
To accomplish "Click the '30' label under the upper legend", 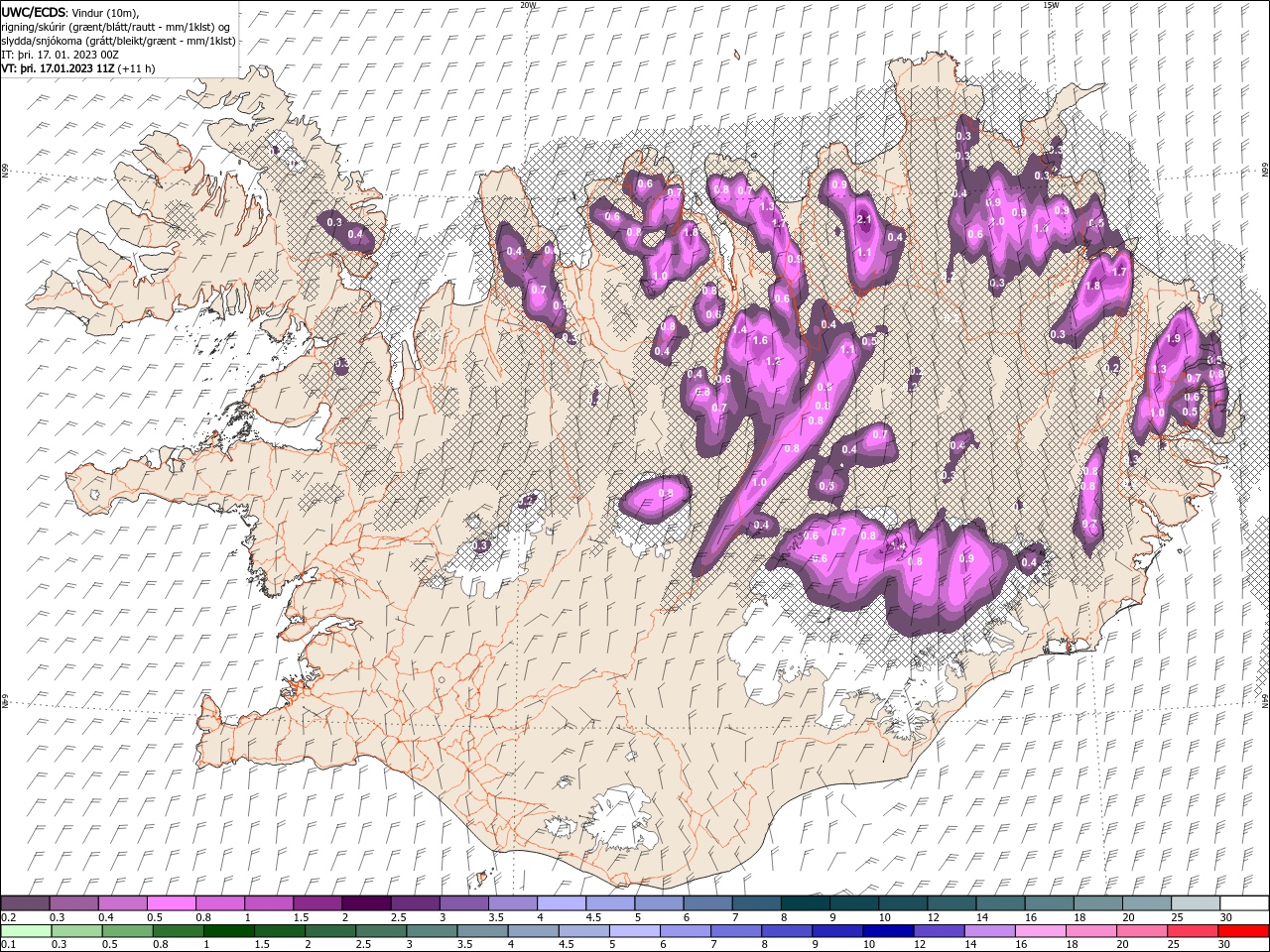I will click(1226, 917).
